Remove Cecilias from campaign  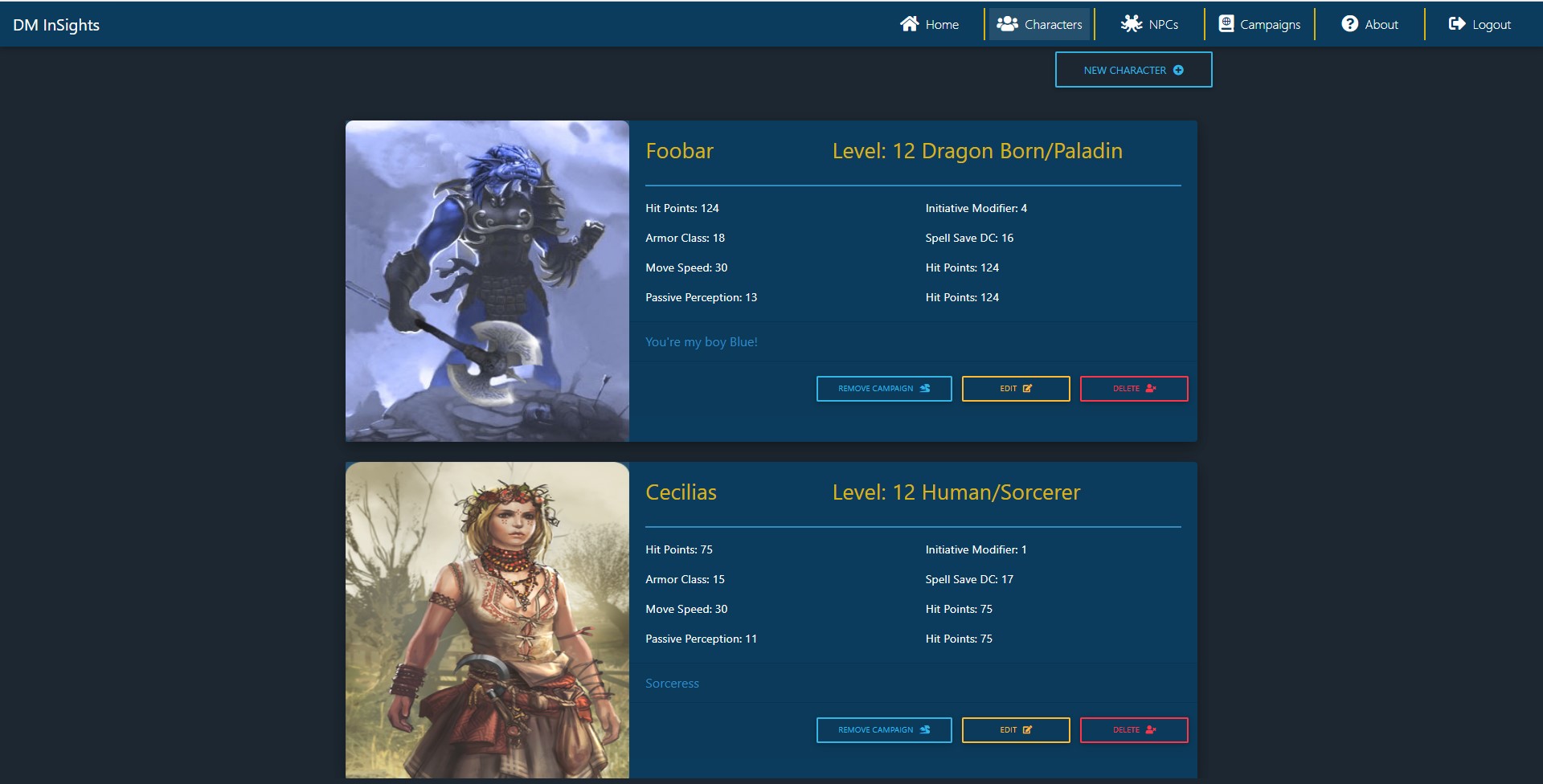coord(884,730)
